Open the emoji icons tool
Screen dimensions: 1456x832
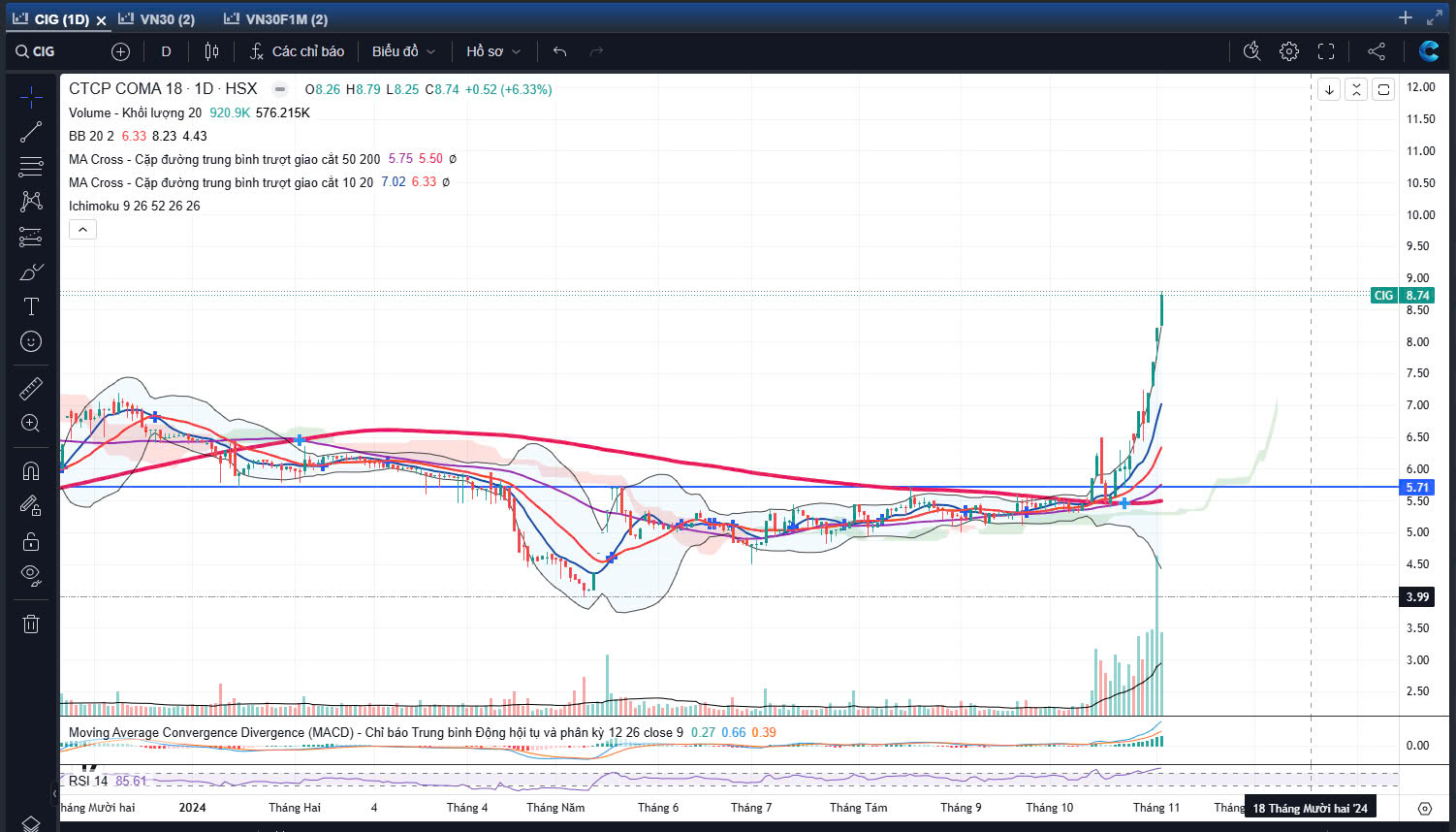[31, 341]
